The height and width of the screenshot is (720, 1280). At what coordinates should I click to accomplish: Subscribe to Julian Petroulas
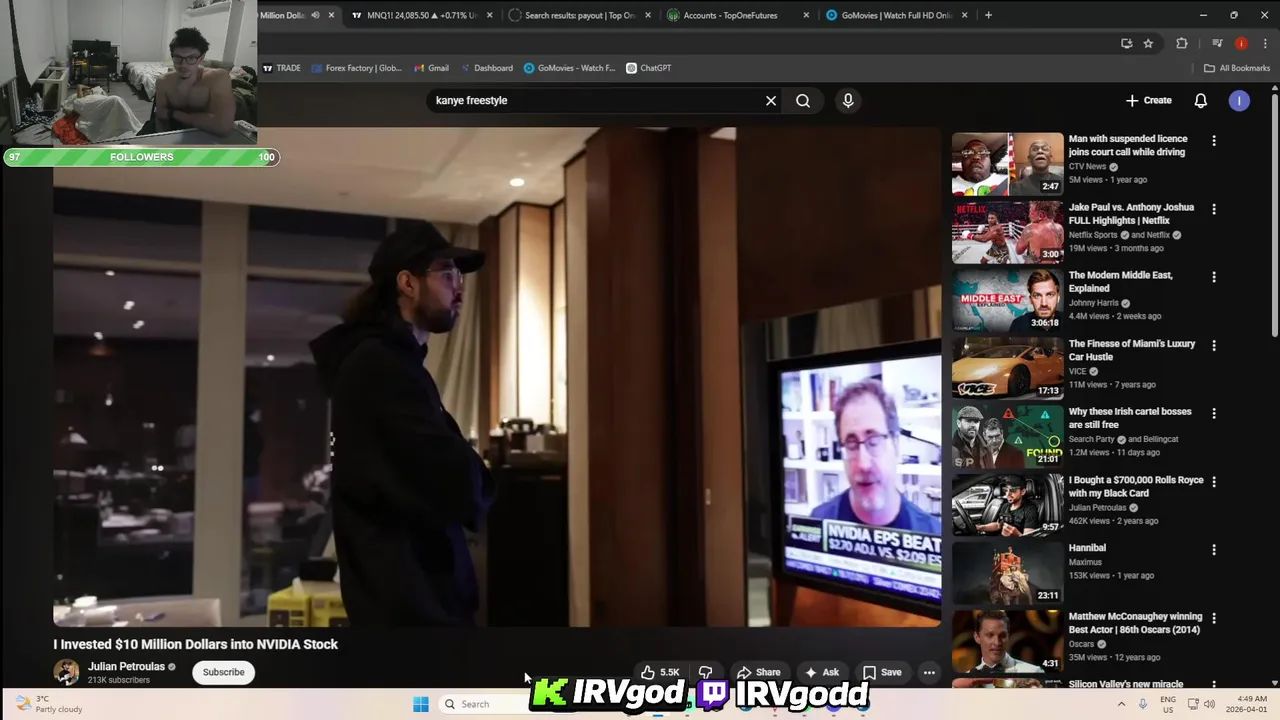tap(223, 672)
